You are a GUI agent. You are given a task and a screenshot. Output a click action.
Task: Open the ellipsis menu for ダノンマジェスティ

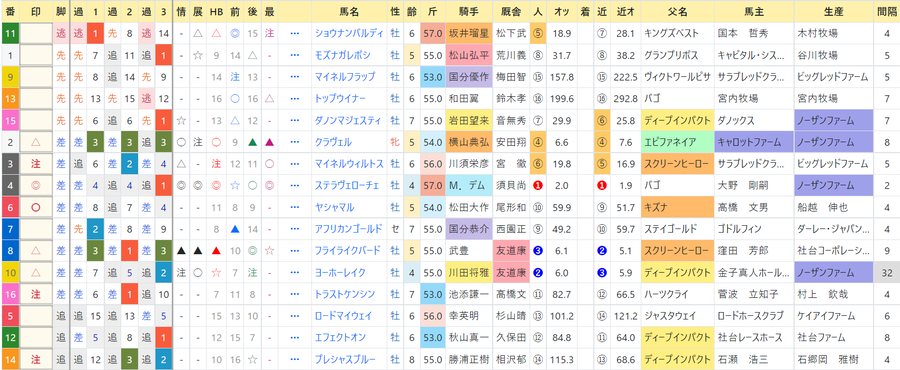pos(295,120)
